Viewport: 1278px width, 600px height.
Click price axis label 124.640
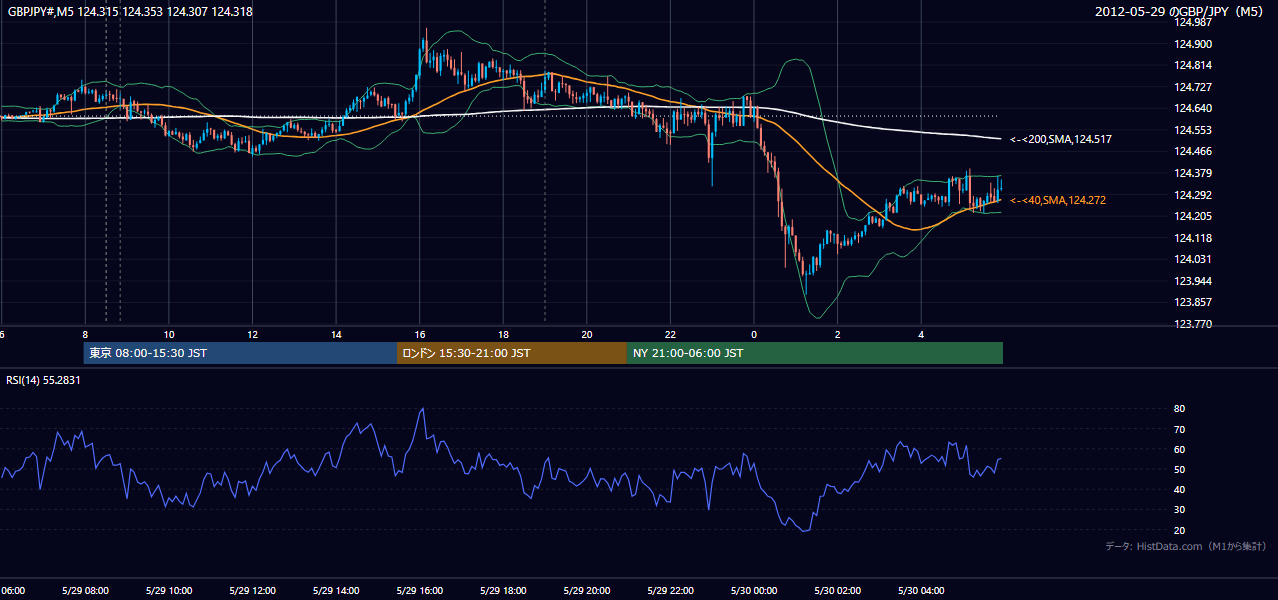(x=1192, y=109)
